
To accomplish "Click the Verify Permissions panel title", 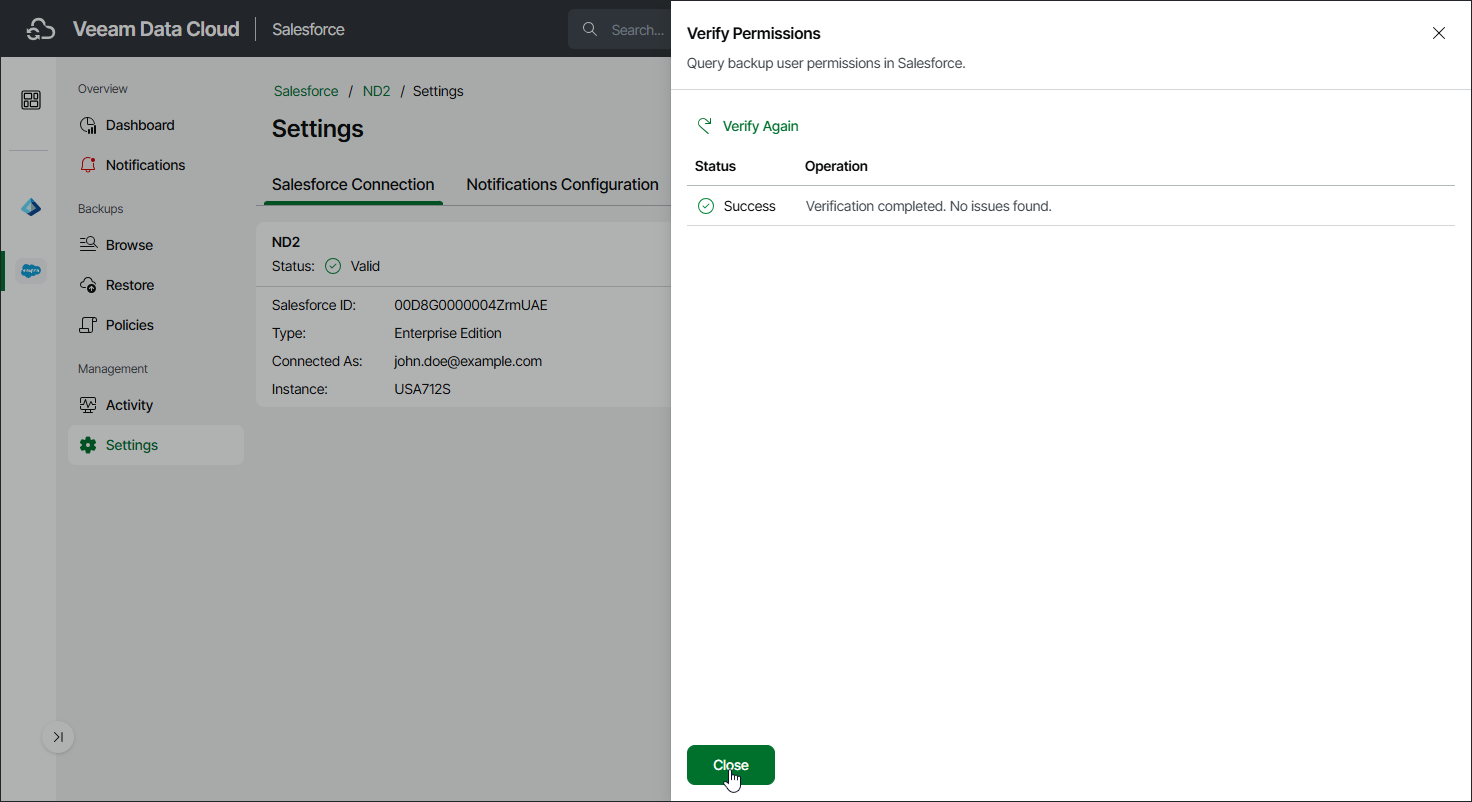I will (754, 33).
